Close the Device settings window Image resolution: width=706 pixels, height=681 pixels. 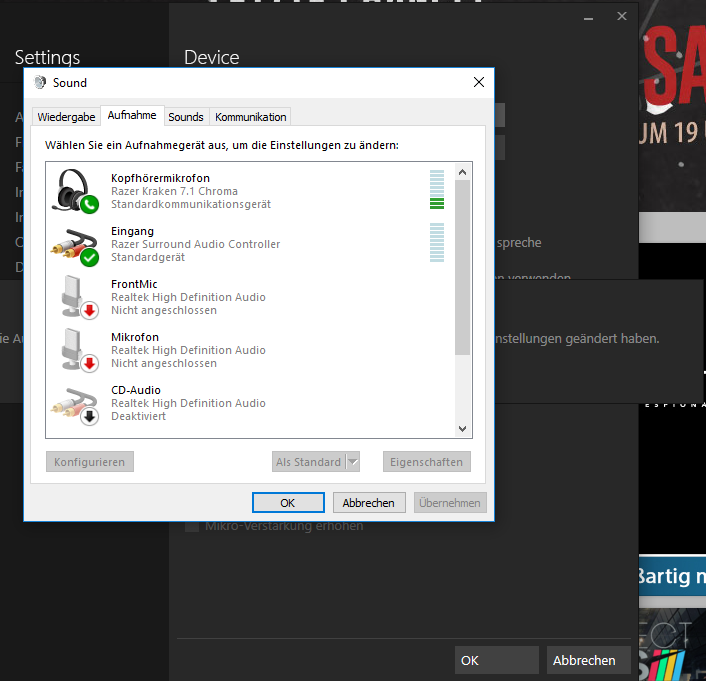tap(622, 16)
